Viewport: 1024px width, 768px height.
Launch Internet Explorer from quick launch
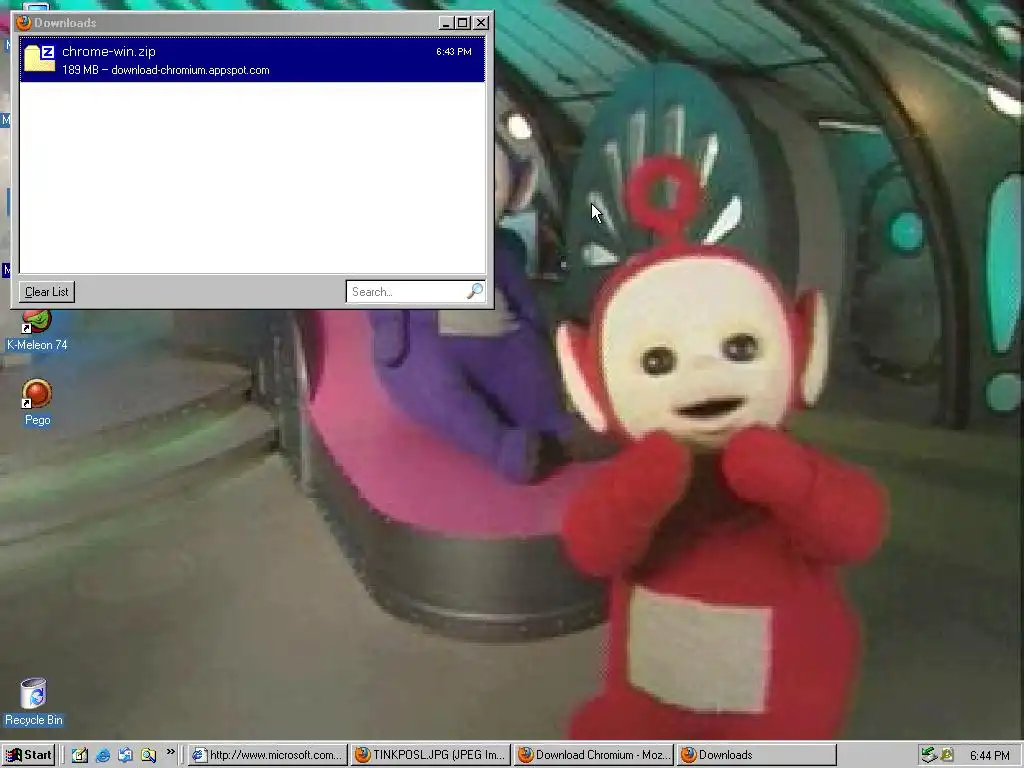pyautogui.click(x=103, y=755)
